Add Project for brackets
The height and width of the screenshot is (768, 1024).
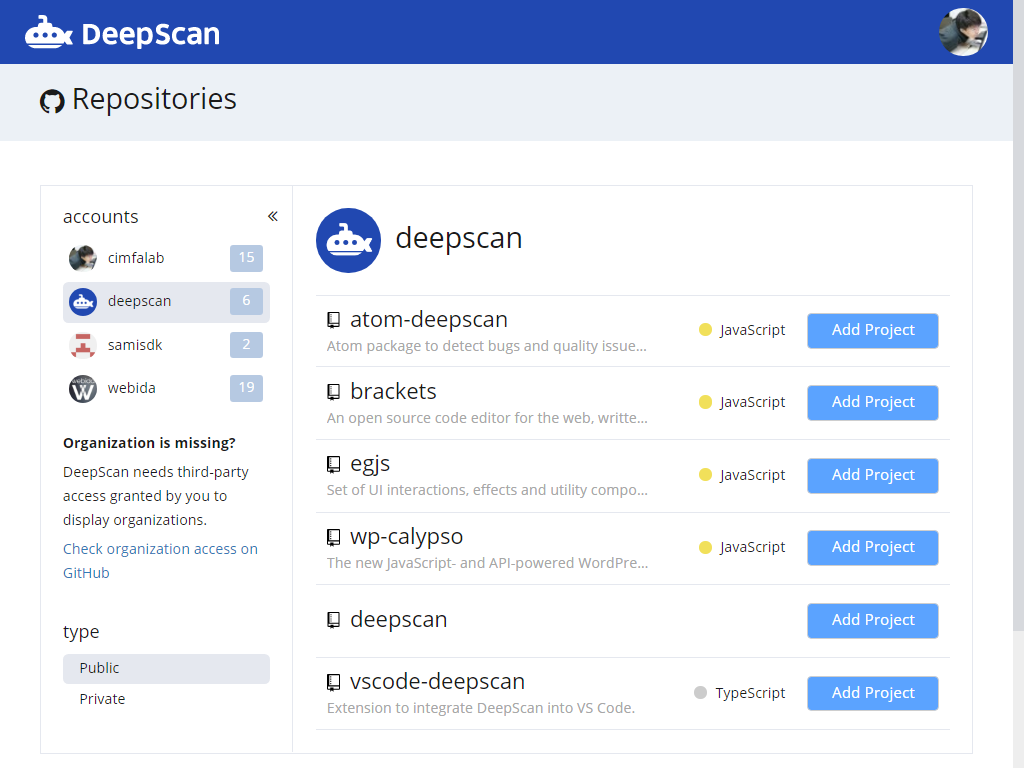click(872, 402)
